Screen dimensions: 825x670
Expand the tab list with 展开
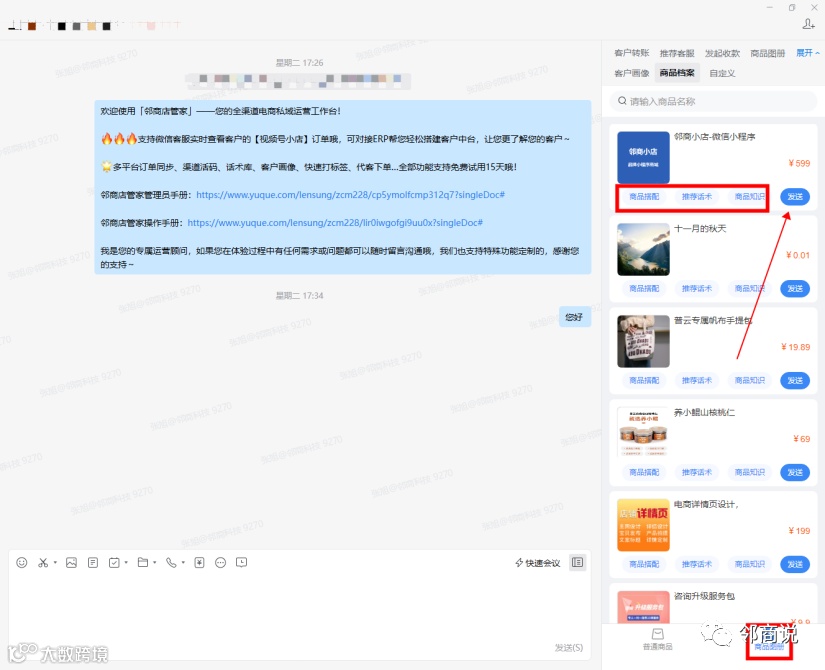click(x=808, y=53)
